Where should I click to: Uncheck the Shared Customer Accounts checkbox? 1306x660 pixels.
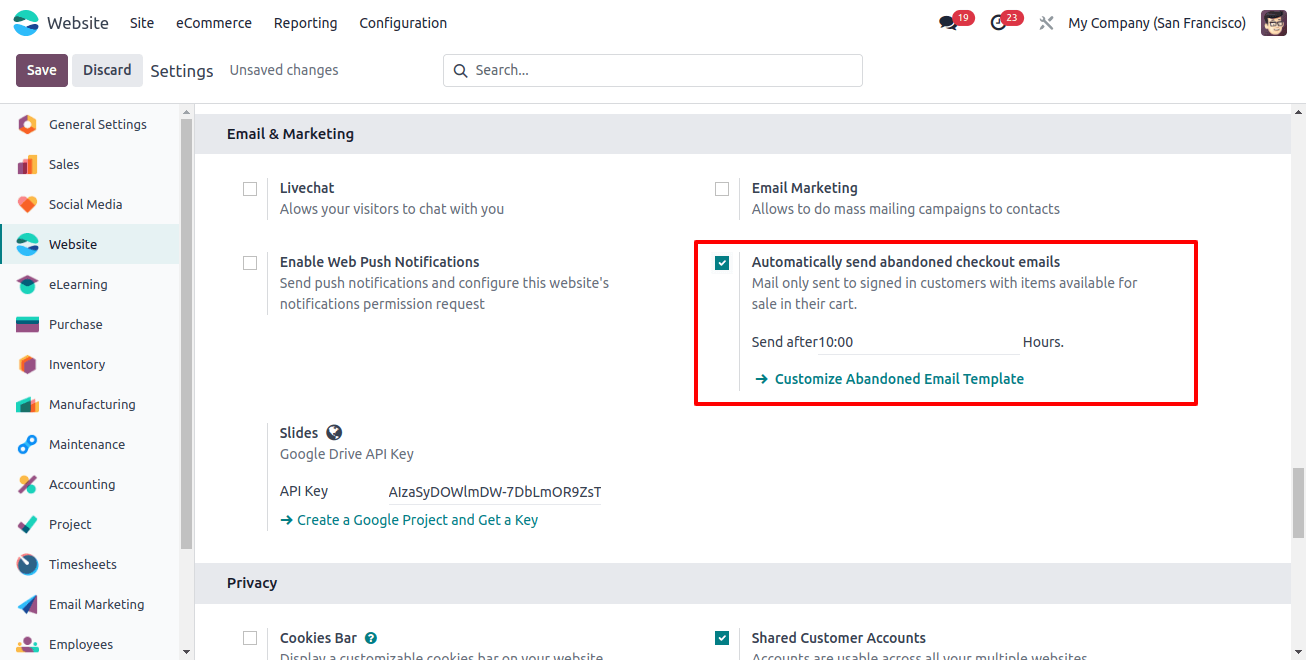pos(722,638)
